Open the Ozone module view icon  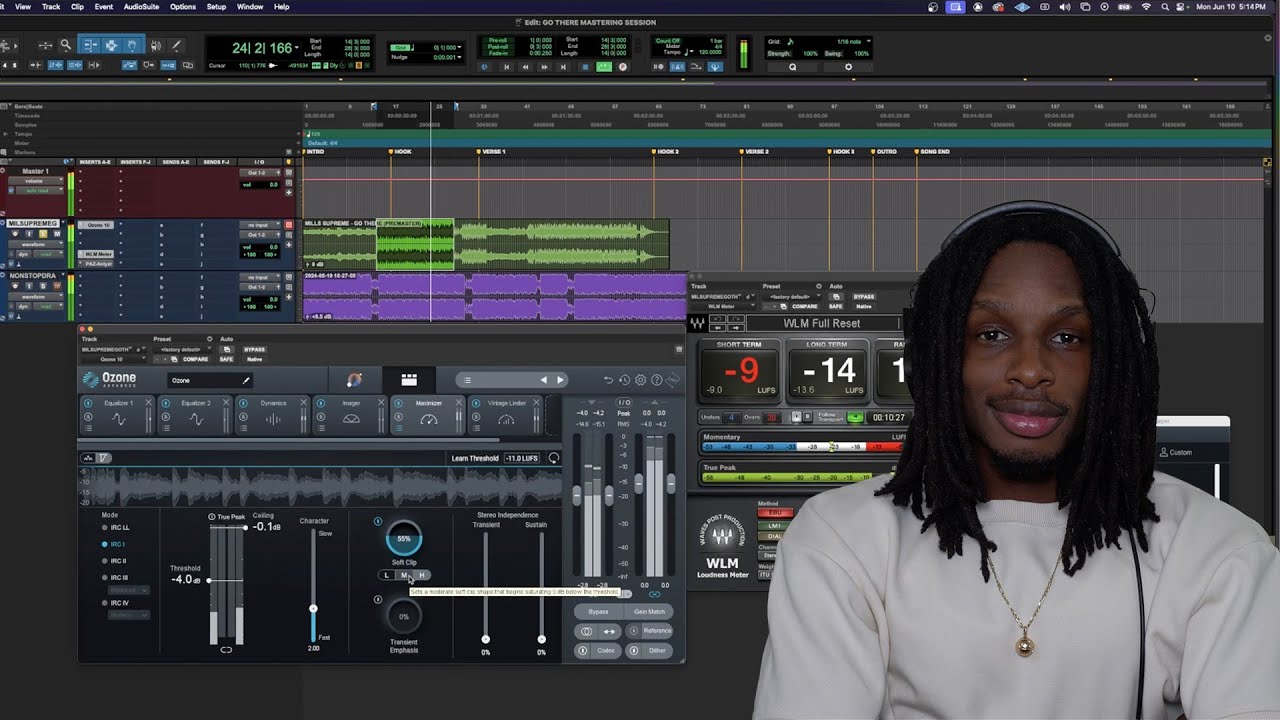(x=409, y=380)
